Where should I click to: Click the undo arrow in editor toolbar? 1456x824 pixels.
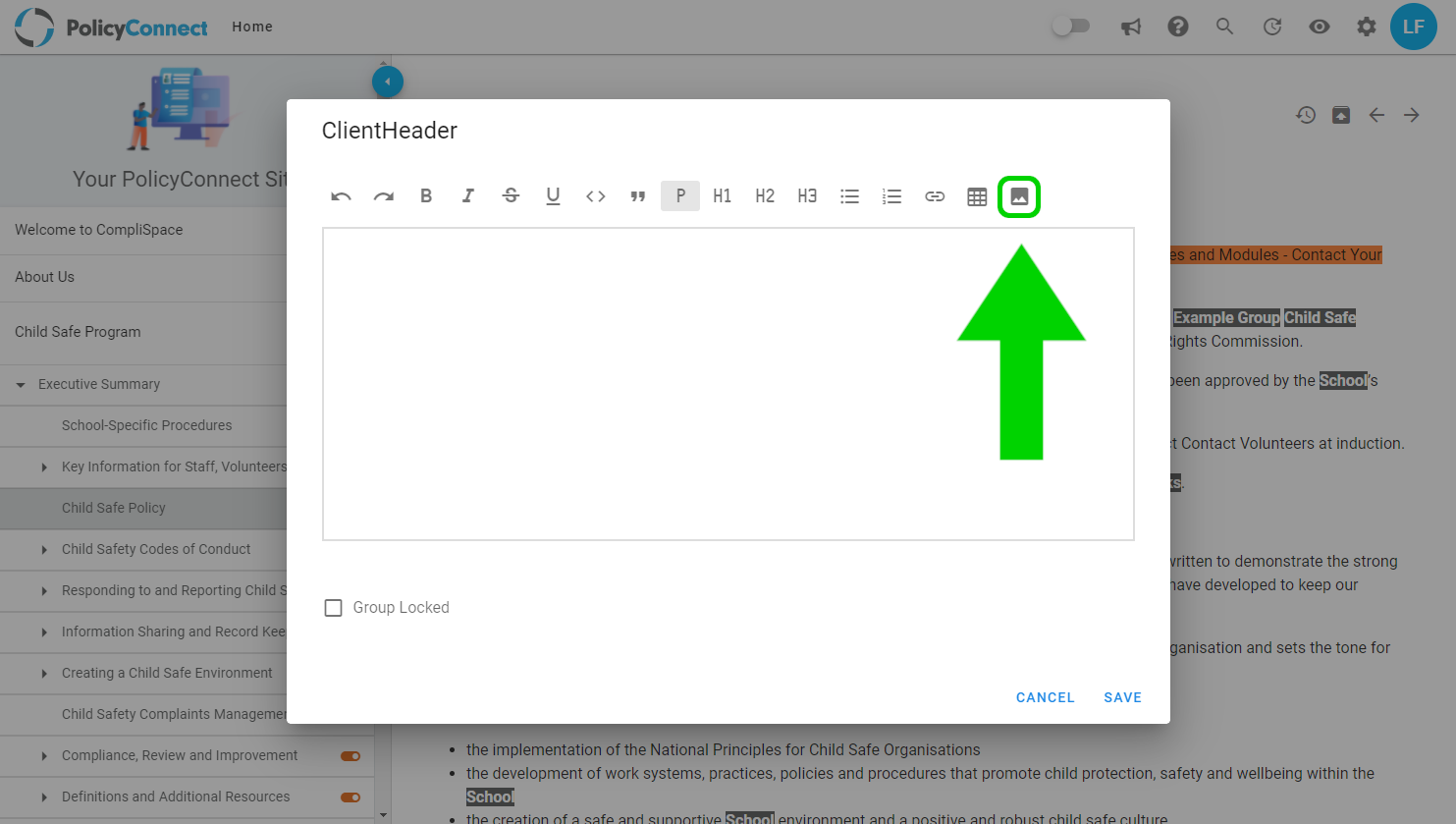(x=341, y=196)
